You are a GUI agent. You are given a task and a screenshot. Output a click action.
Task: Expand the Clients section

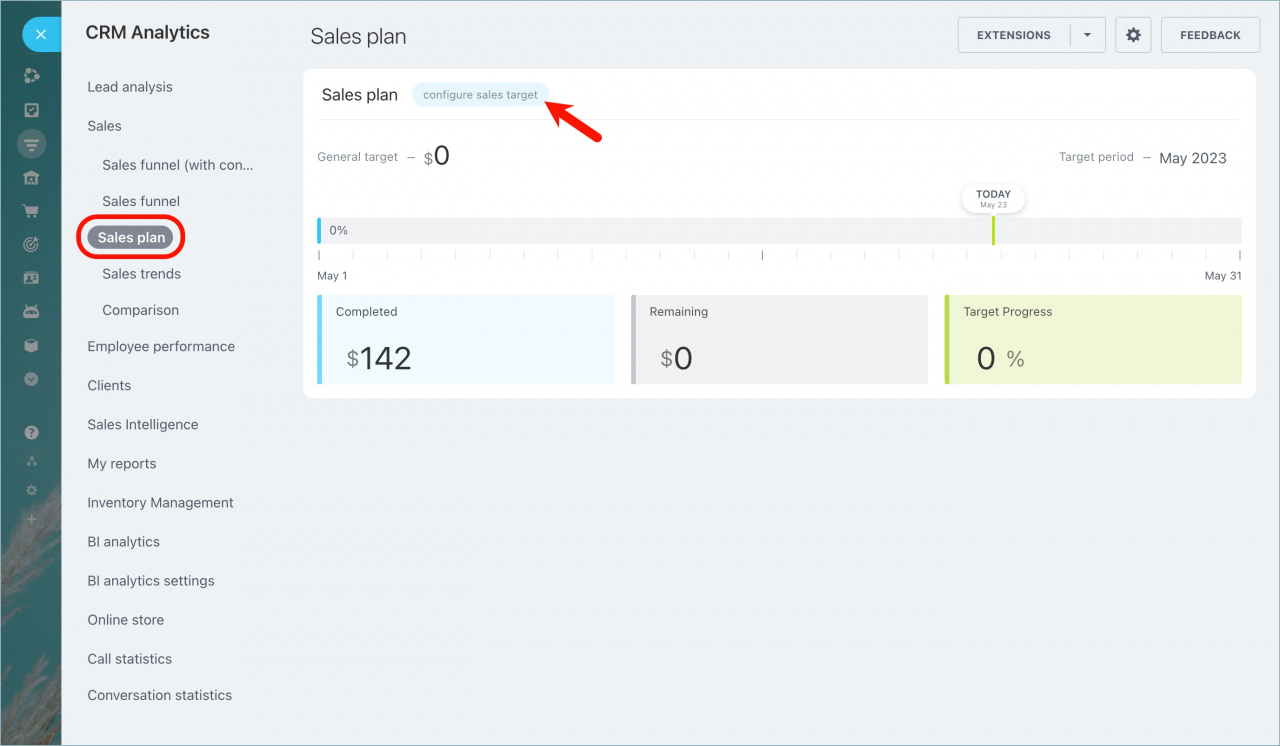tap(109, 385)
